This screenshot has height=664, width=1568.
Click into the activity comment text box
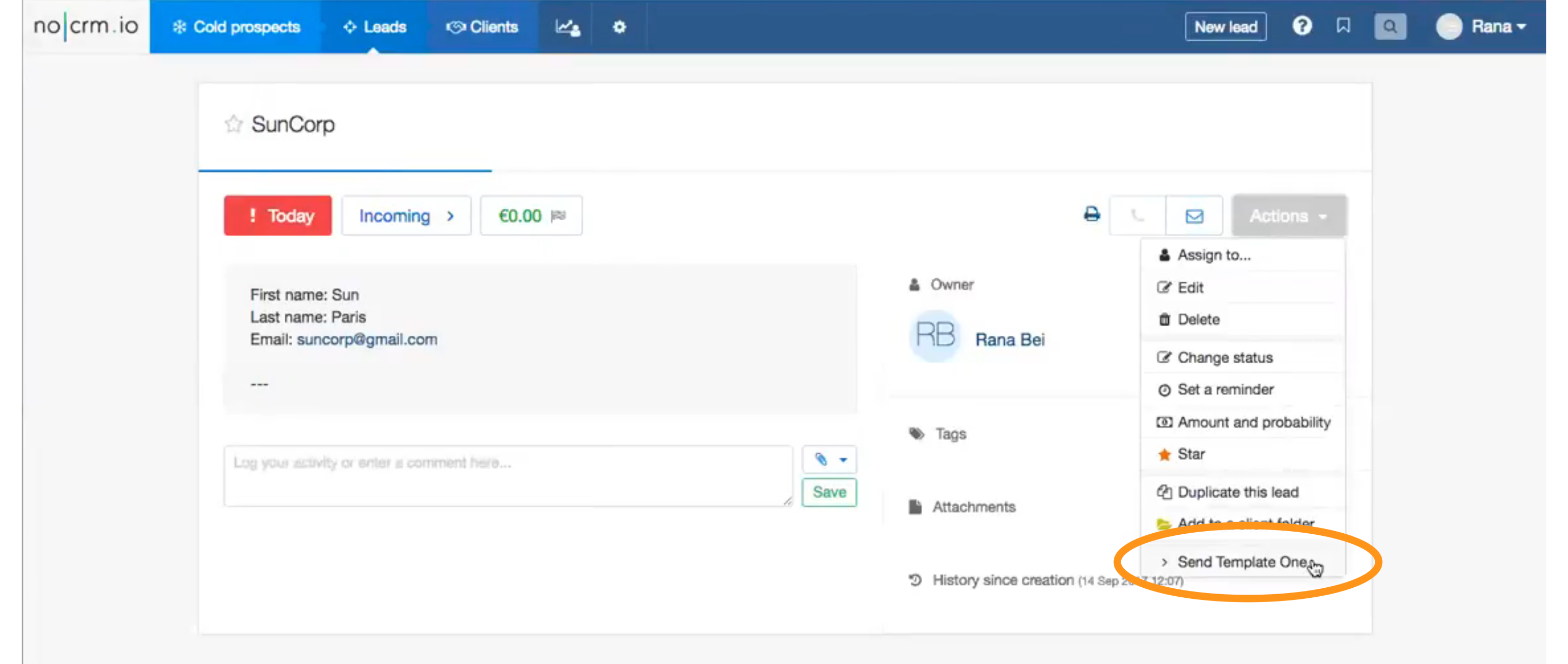coord(507,475)
